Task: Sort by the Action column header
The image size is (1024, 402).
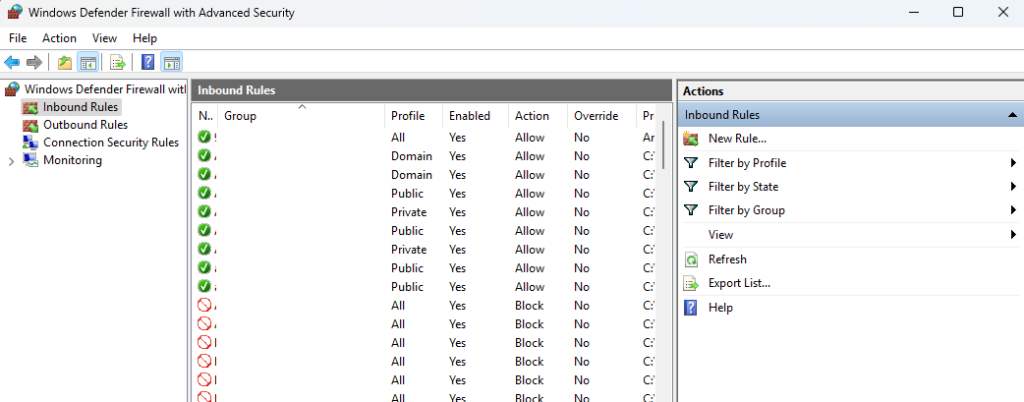Action: (538, 116)
